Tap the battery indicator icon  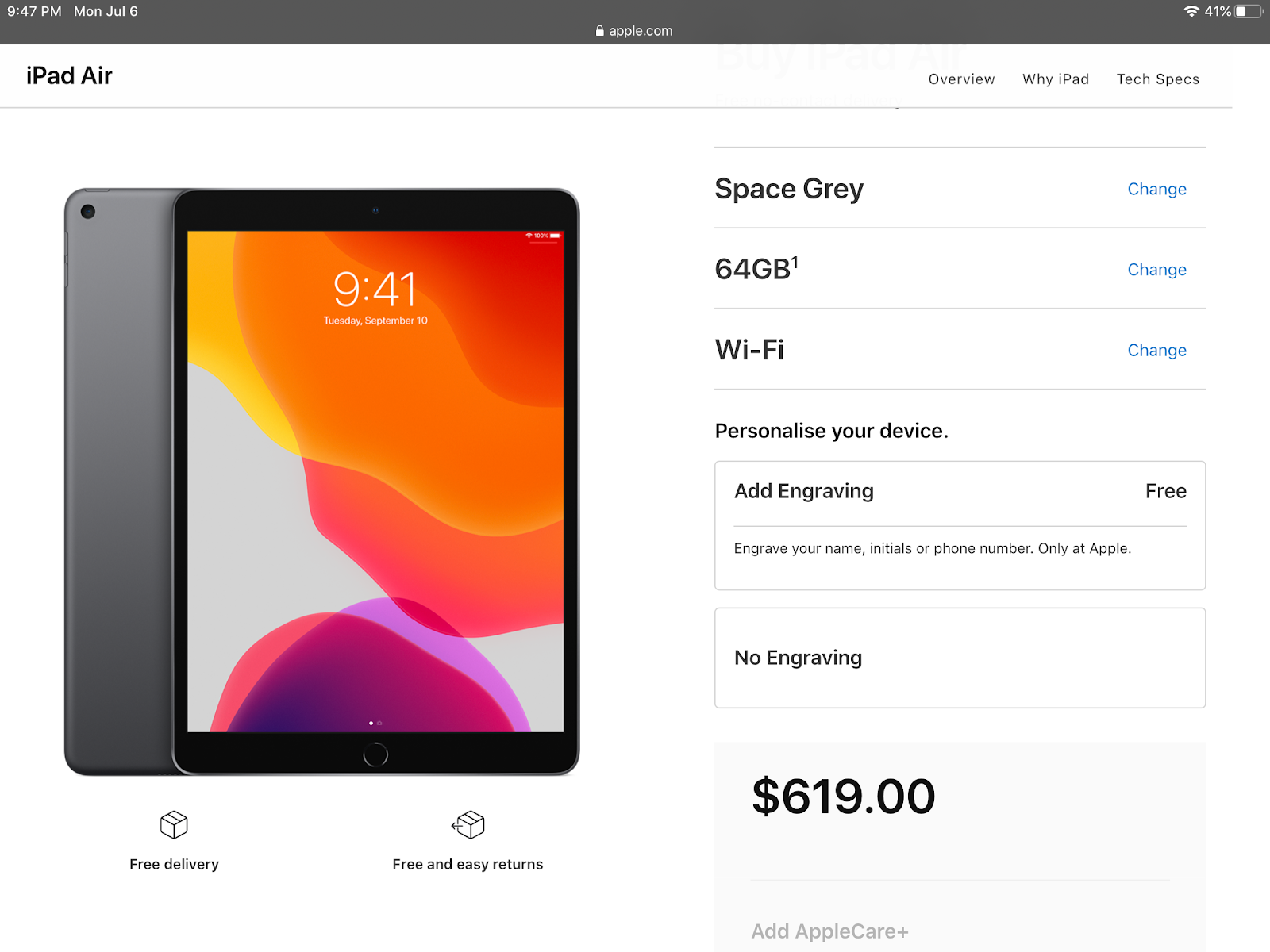tap(1249, 11)
